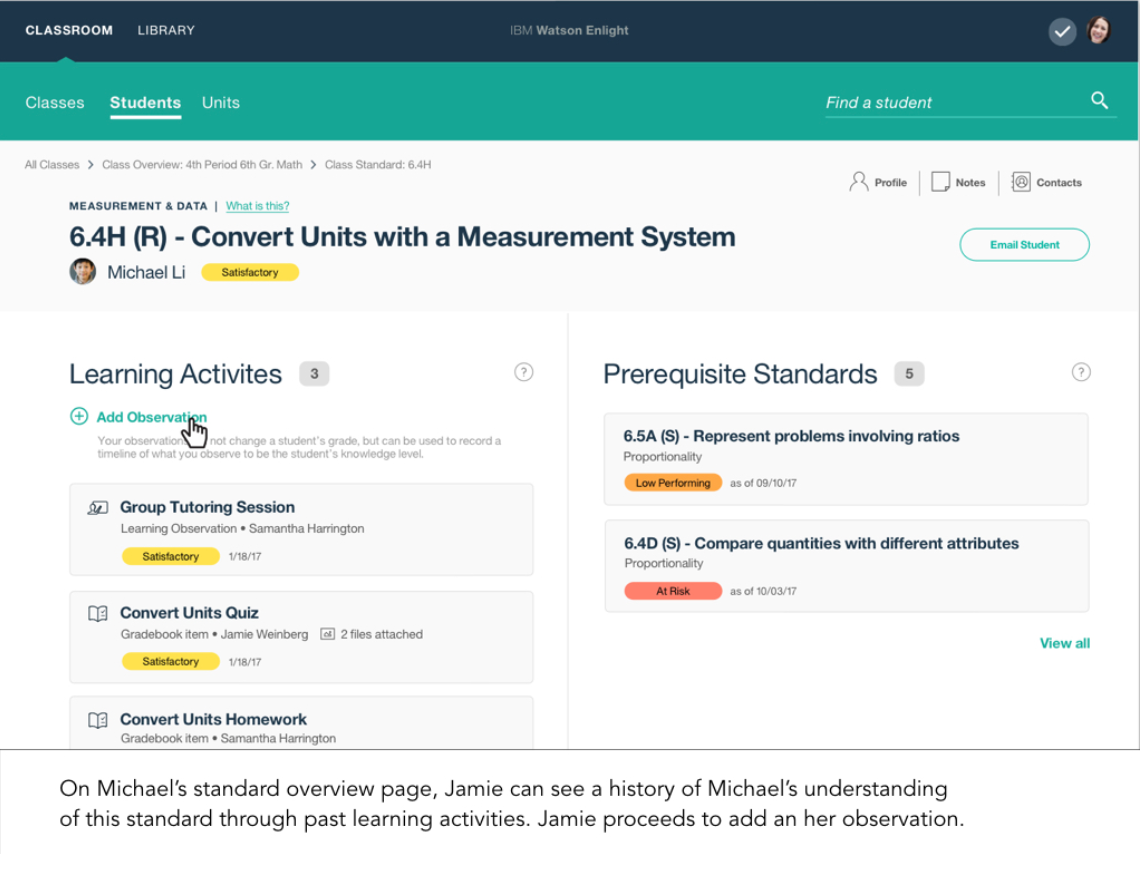
Task: Click breadcrumb chevron before Class Standard: 6.4H
Action: click(x=313, y=165)
